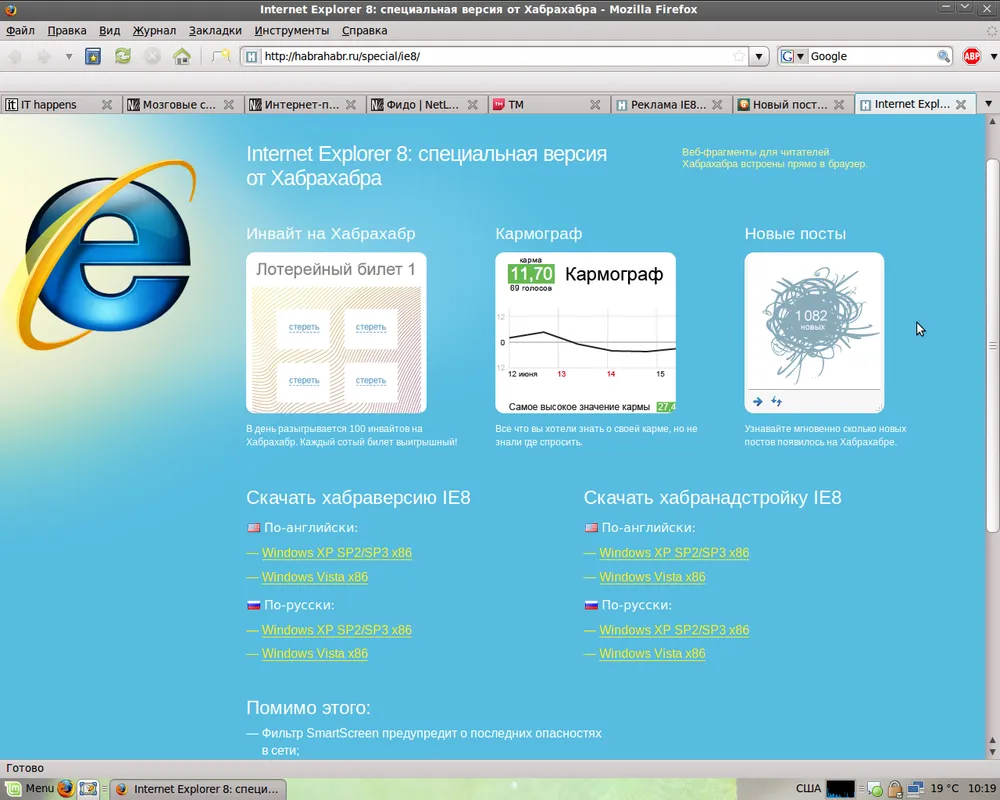Screen dimensions: 1000x800
Task: Click the vertical page scrollbar thumb
Action: 992,345
